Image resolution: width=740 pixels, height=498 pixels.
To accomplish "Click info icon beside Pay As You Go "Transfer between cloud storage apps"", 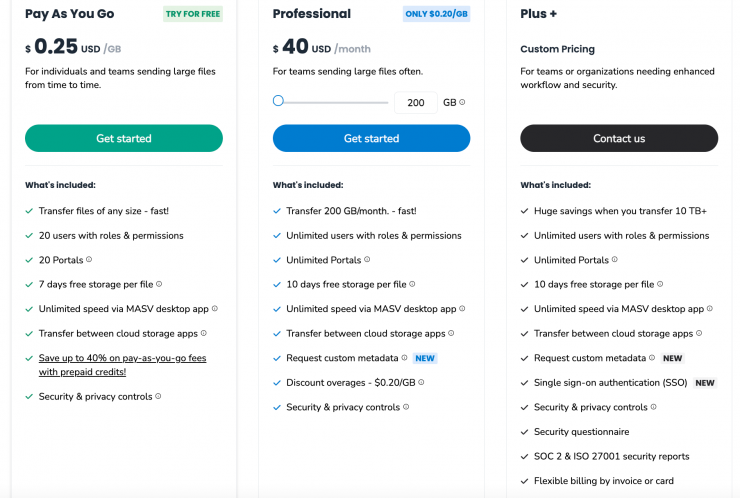I will [x=204, y=334].
